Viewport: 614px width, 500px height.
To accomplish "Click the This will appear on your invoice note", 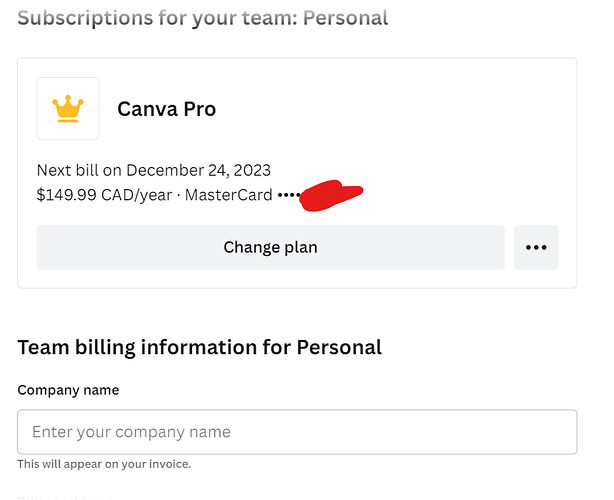I will pyautogui.click(x=104, y=464).
